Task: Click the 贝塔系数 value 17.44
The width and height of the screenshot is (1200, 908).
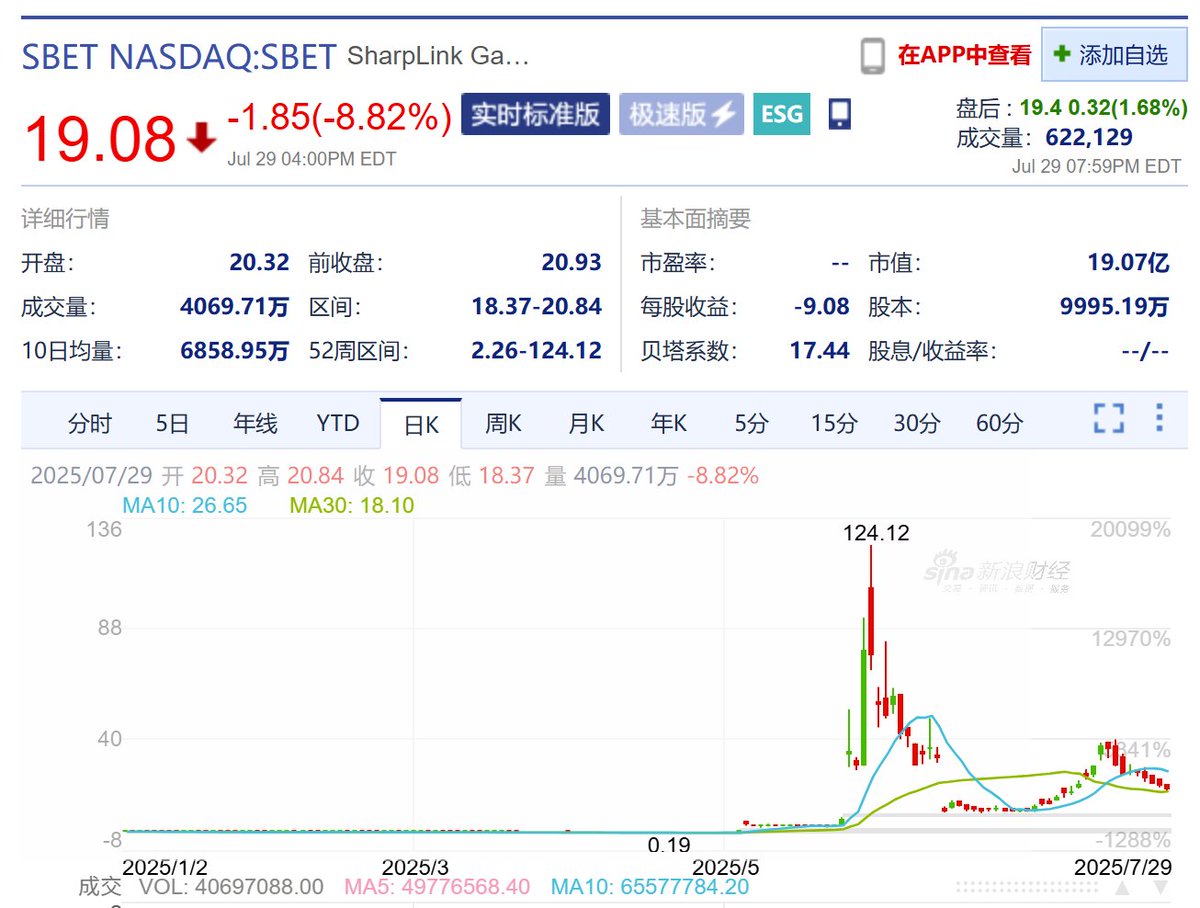Action: click(819, 351)
